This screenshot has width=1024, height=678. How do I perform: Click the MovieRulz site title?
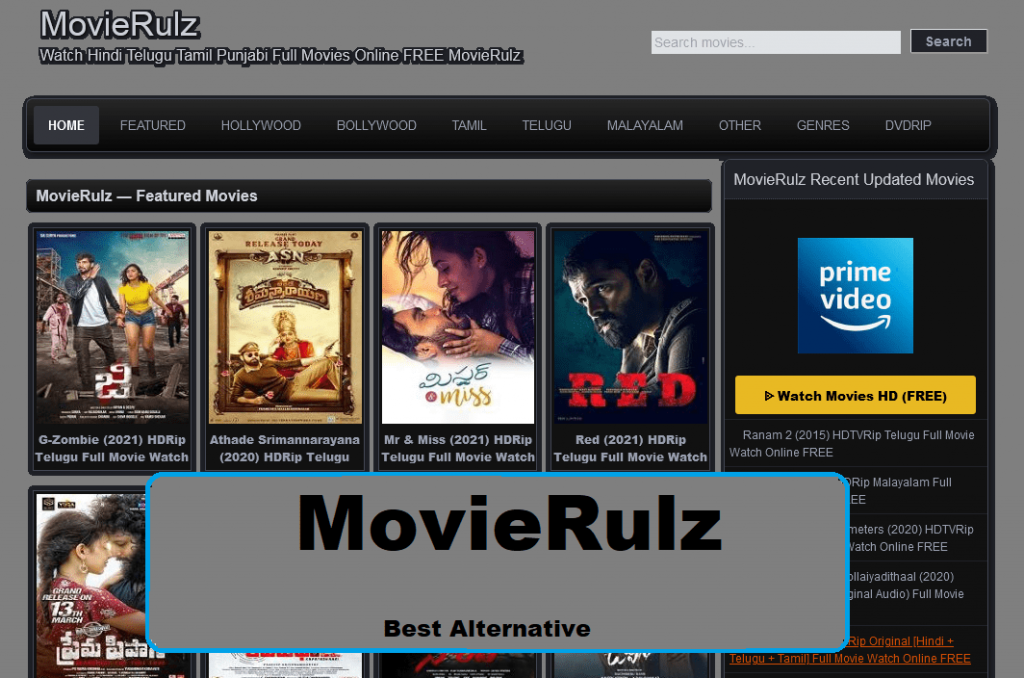point(119,24)
